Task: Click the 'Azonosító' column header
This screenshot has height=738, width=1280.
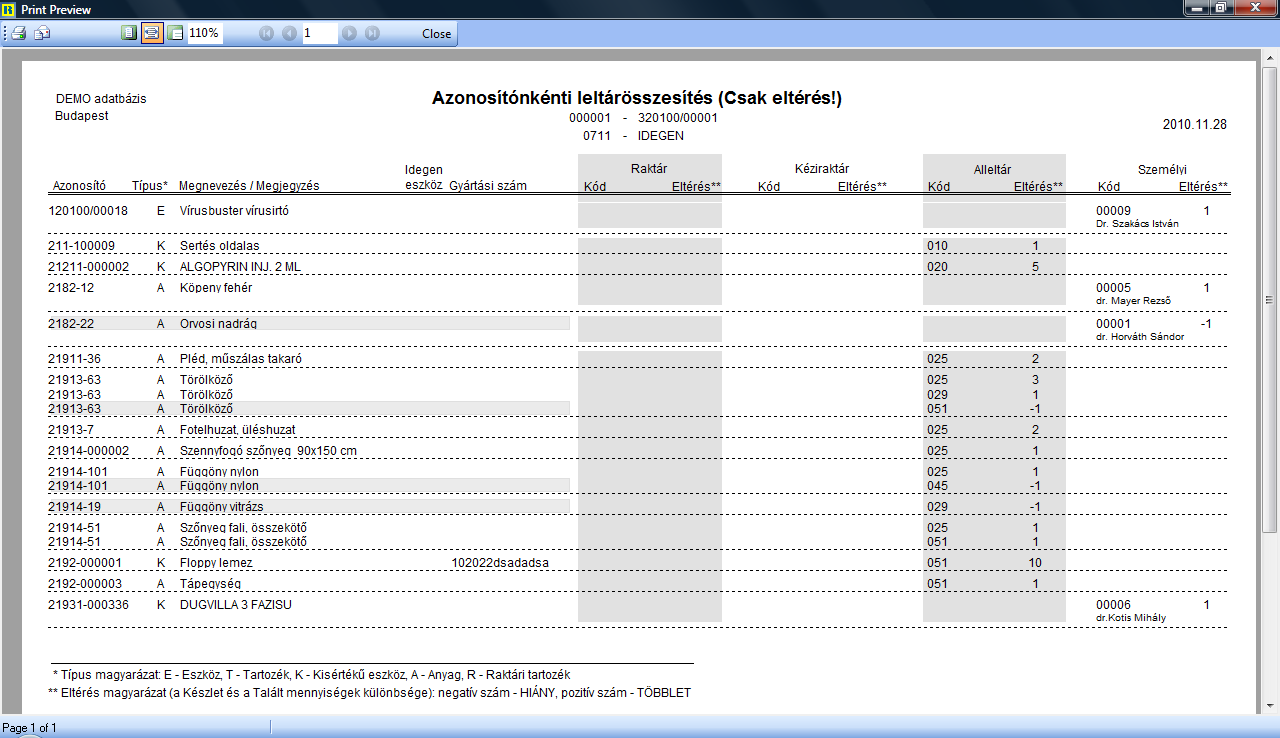Action: coord(78,186)
